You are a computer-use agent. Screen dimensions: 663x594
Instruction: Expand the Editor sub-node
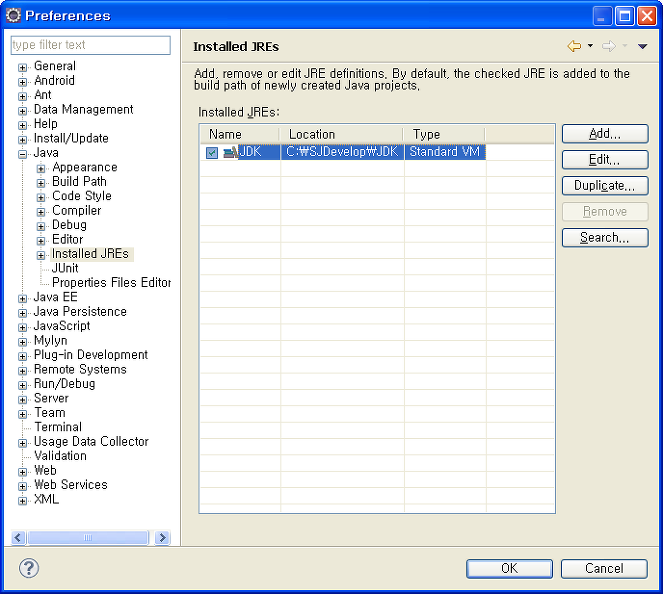pos(41,241)
